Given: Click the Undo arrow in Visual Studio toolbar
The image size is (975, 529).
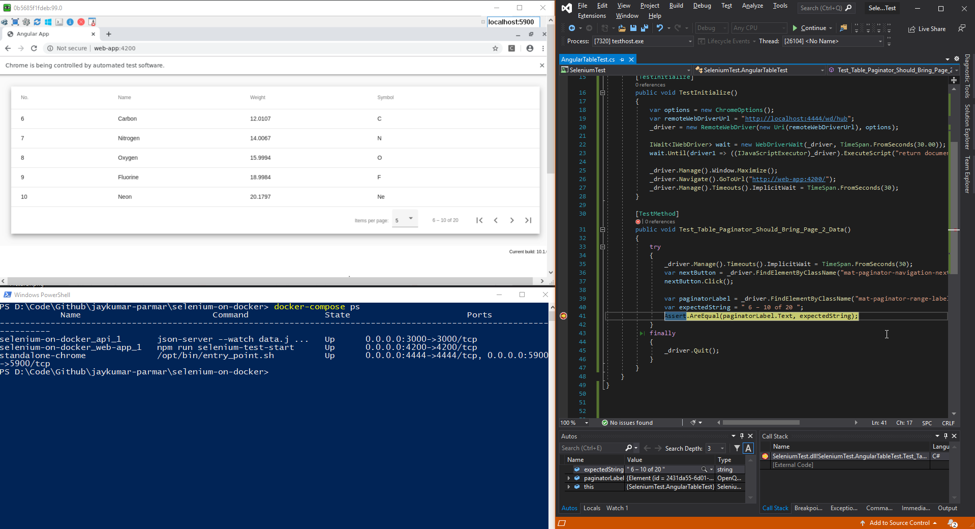Looking at the screenshot, I should tap(659, 28).
